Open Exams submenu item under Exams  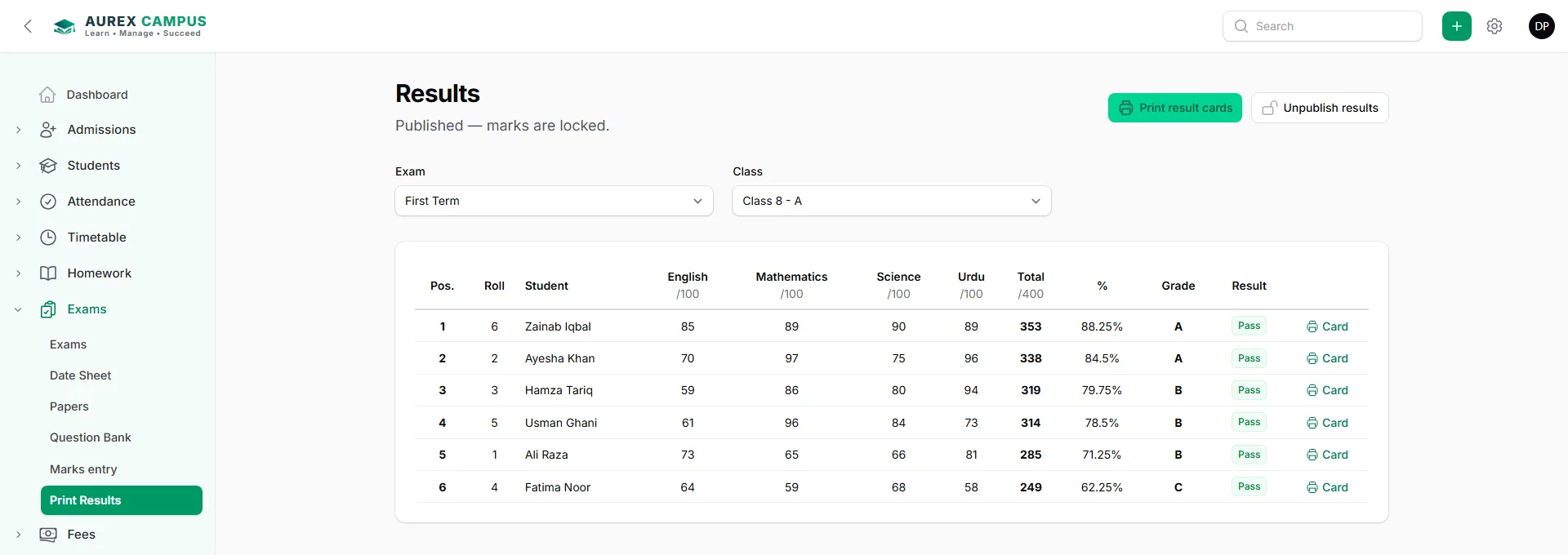coord(68,344)
